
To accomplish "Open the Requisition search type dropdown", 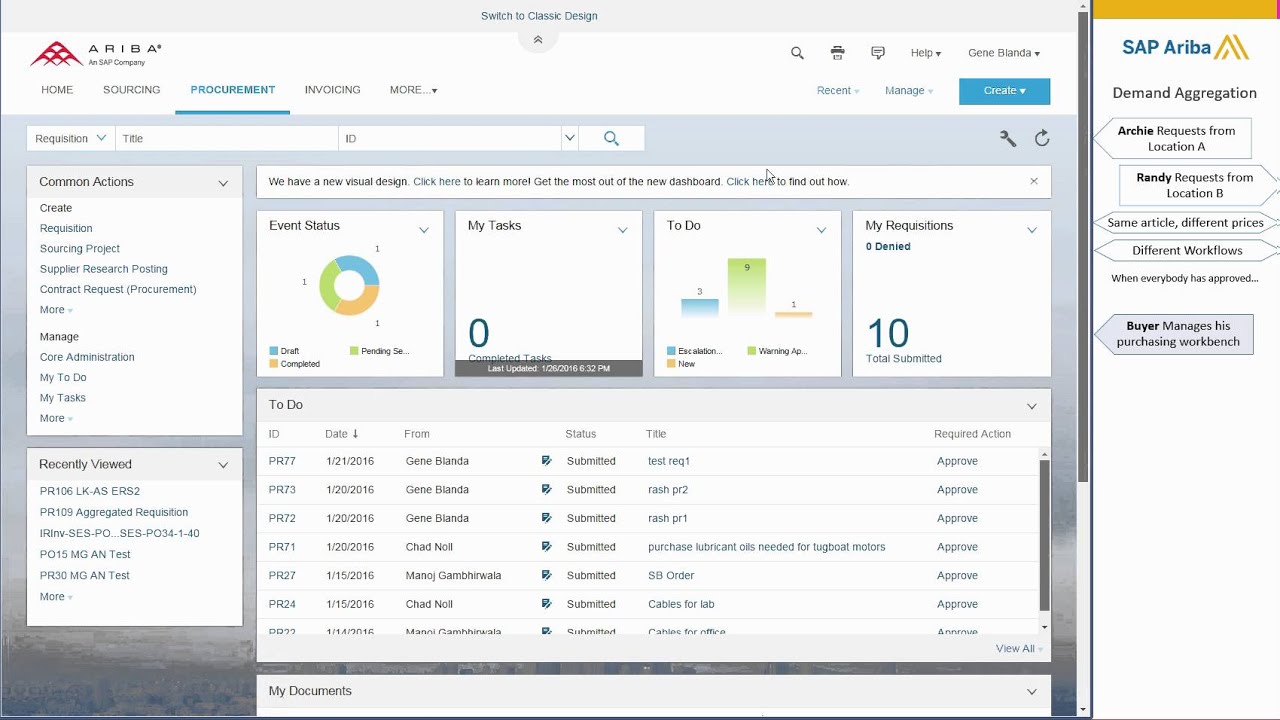I will click(71, 138).
